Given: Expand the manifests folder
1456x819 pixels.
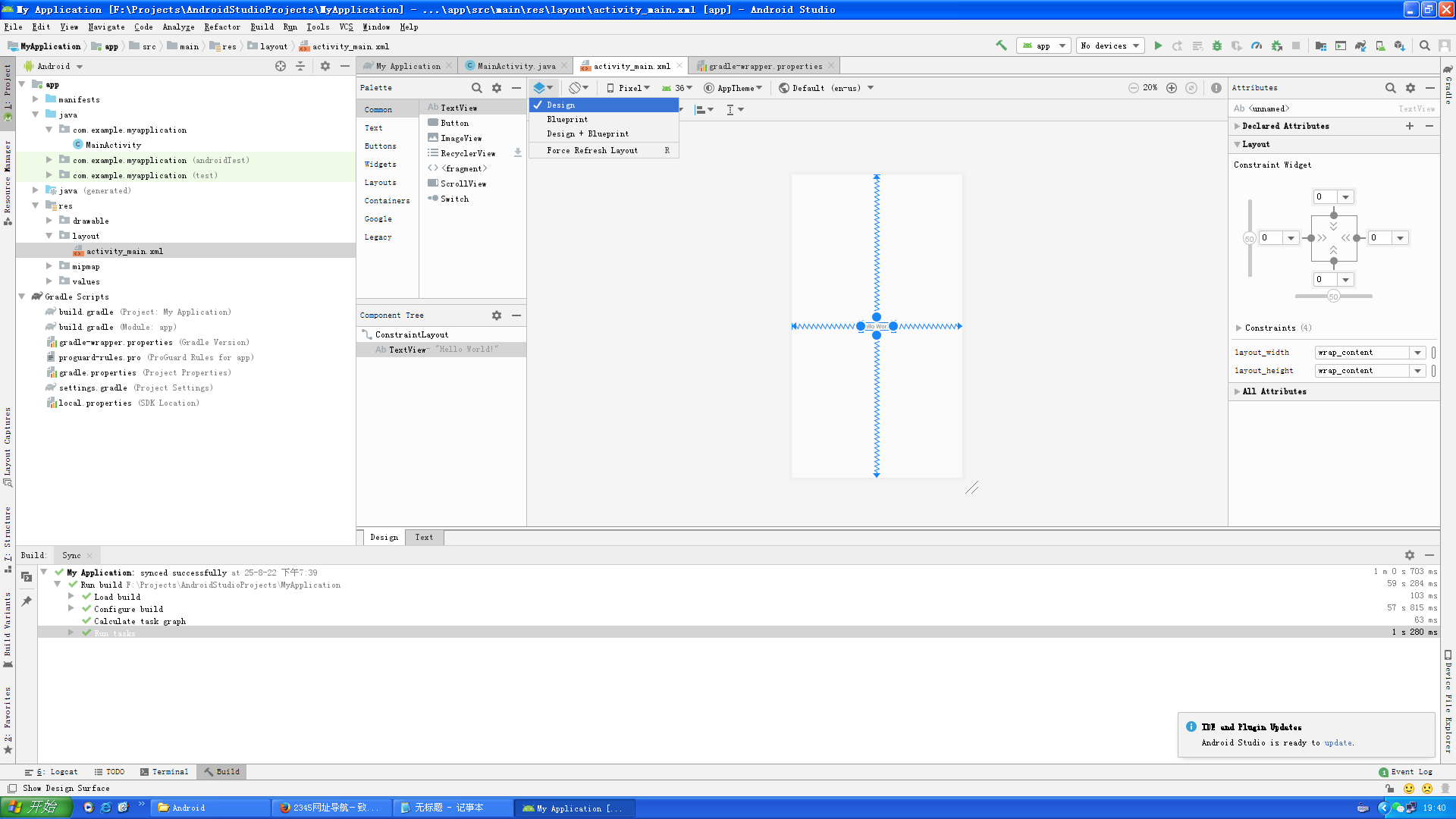Looking at the screenshot, I should point(36,99).
